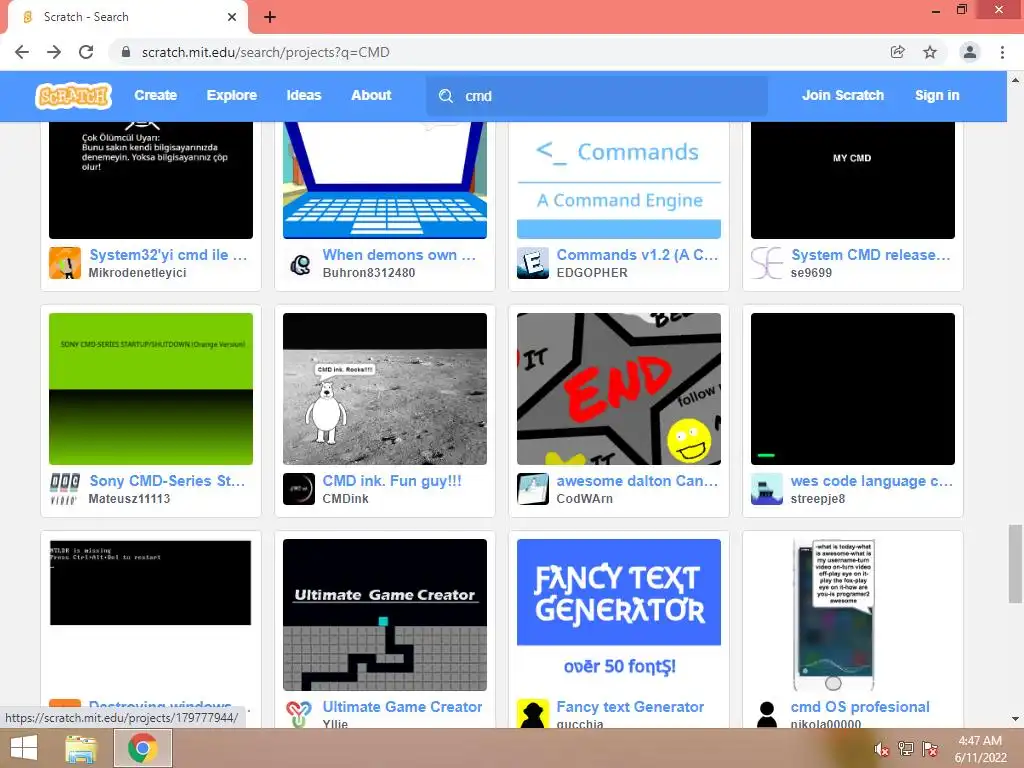Open the Fancy text Generator title link
The height and width of the screenshot is (768, 1024).
click(x=630, y=707)
